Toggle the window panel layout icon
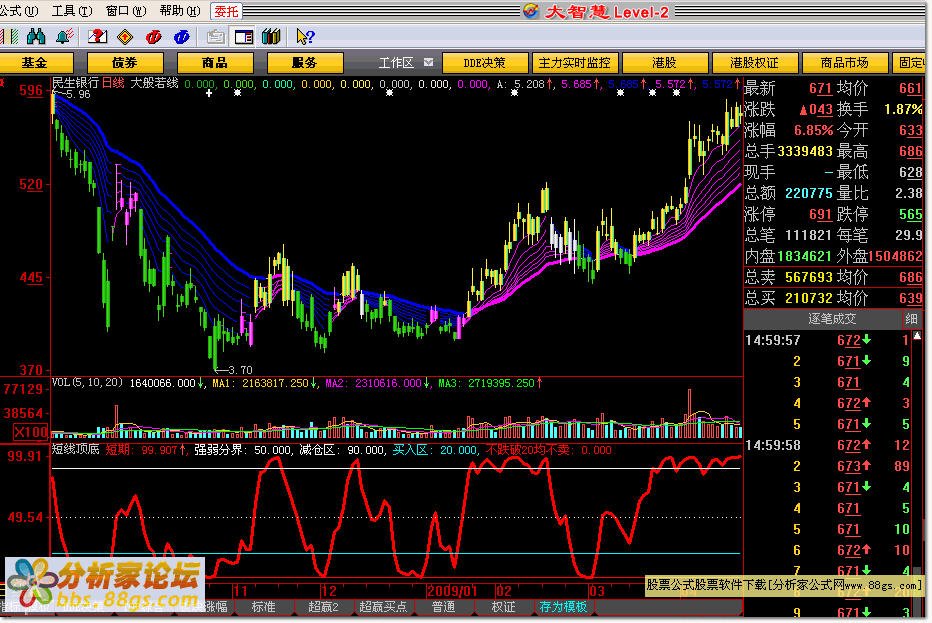The width and height of the screenshot is (932, 623). click(x=244, y=37)
